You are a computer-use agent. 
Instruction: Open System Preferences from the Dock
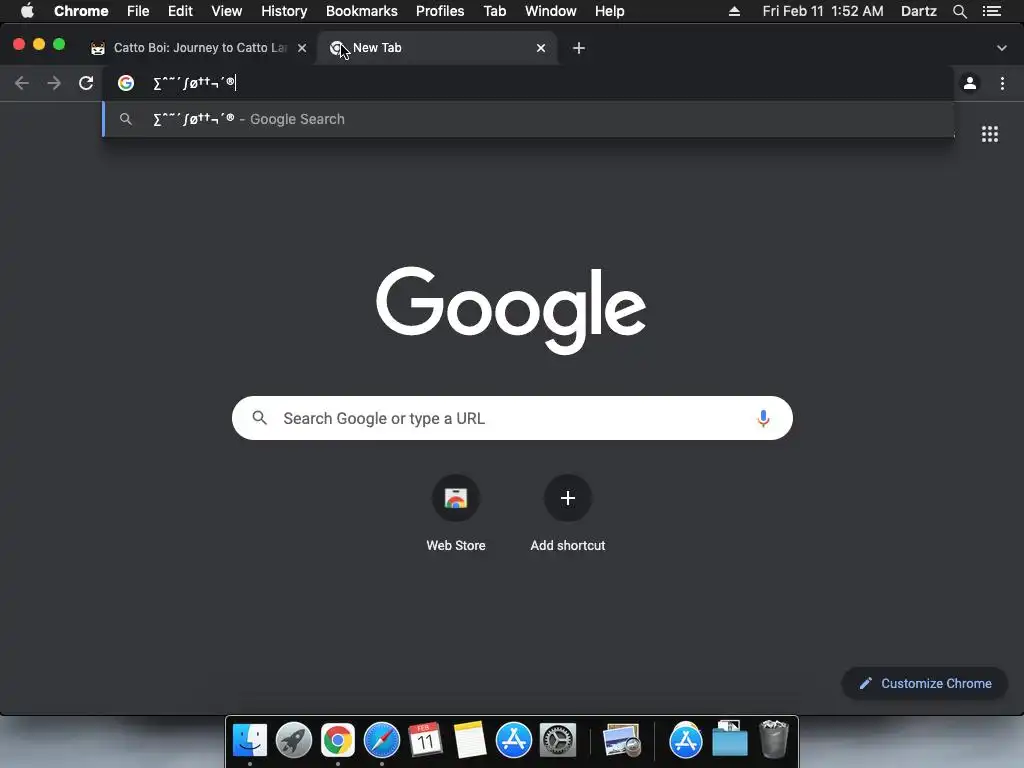[x=558, y=740]
